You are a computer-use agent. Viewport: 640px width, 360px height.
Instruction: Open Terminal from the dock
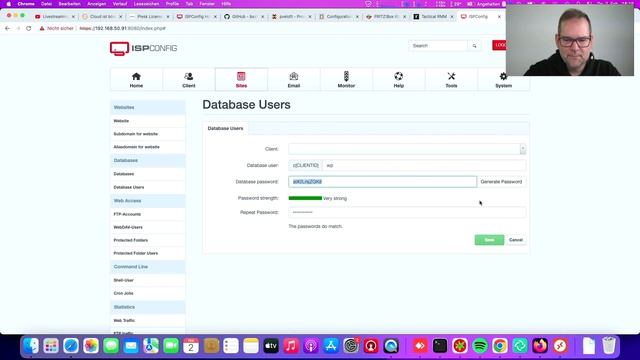(x=440, y=346)
